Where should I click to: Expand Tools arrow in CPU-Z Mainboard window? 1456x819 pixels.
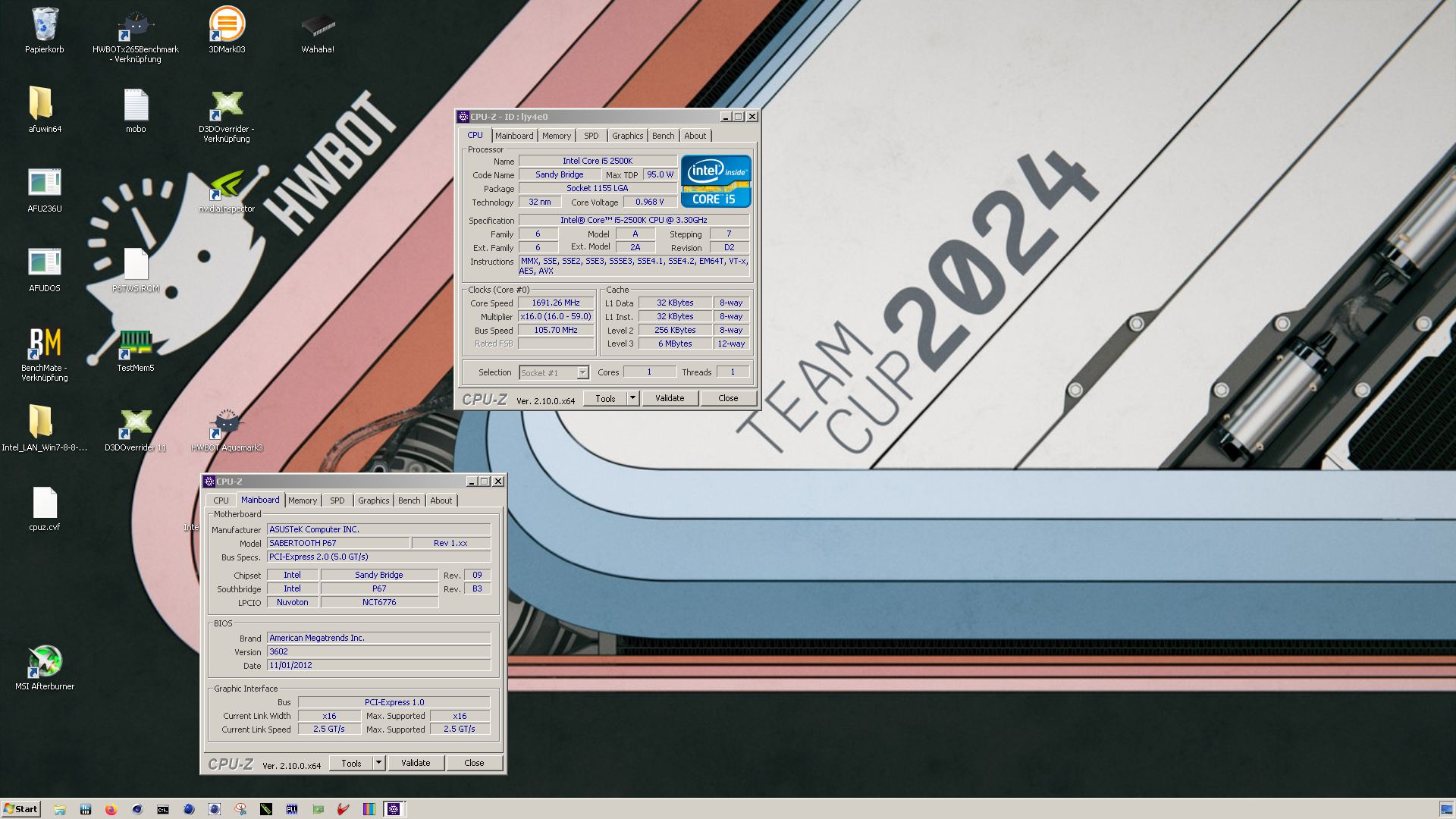click(x=378, y=763)
